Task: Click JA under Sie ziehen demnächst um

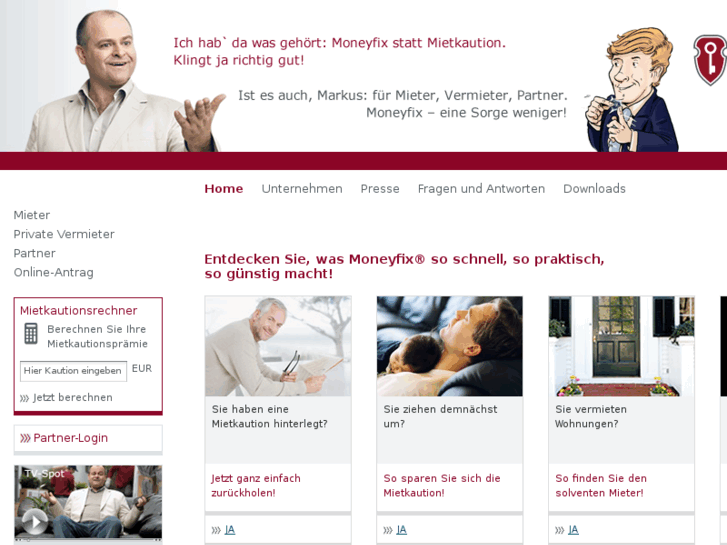Action: click(402, 530)
